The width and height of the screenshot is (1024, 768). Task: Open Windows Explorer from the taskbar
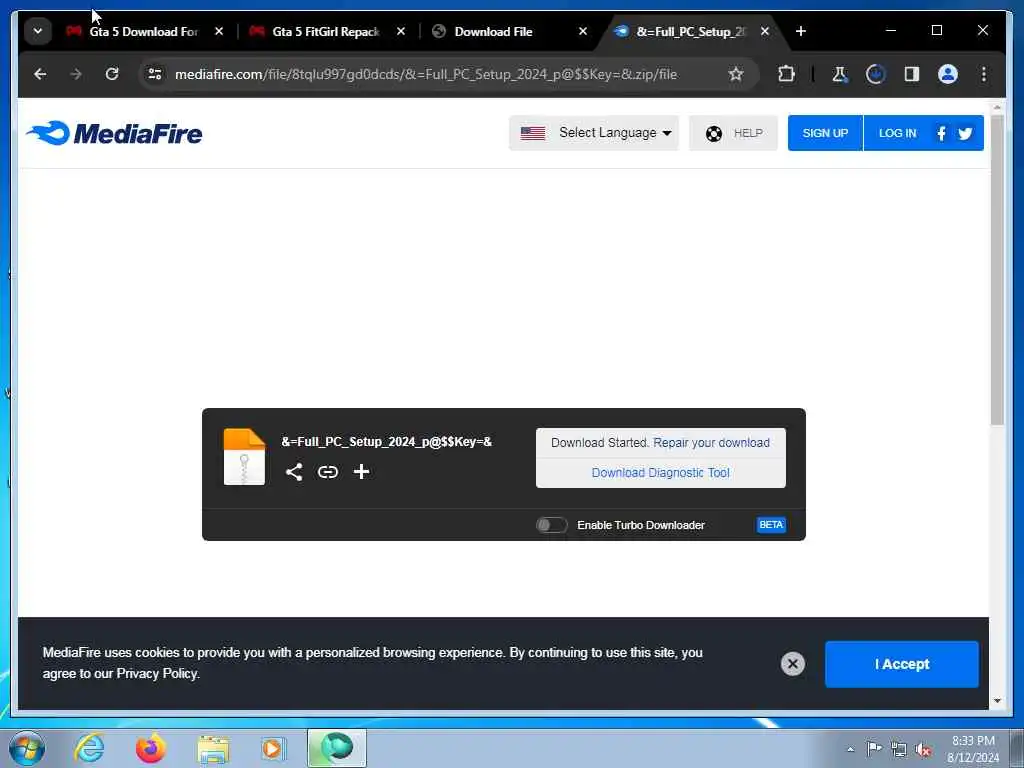click(x=213, y=750)
